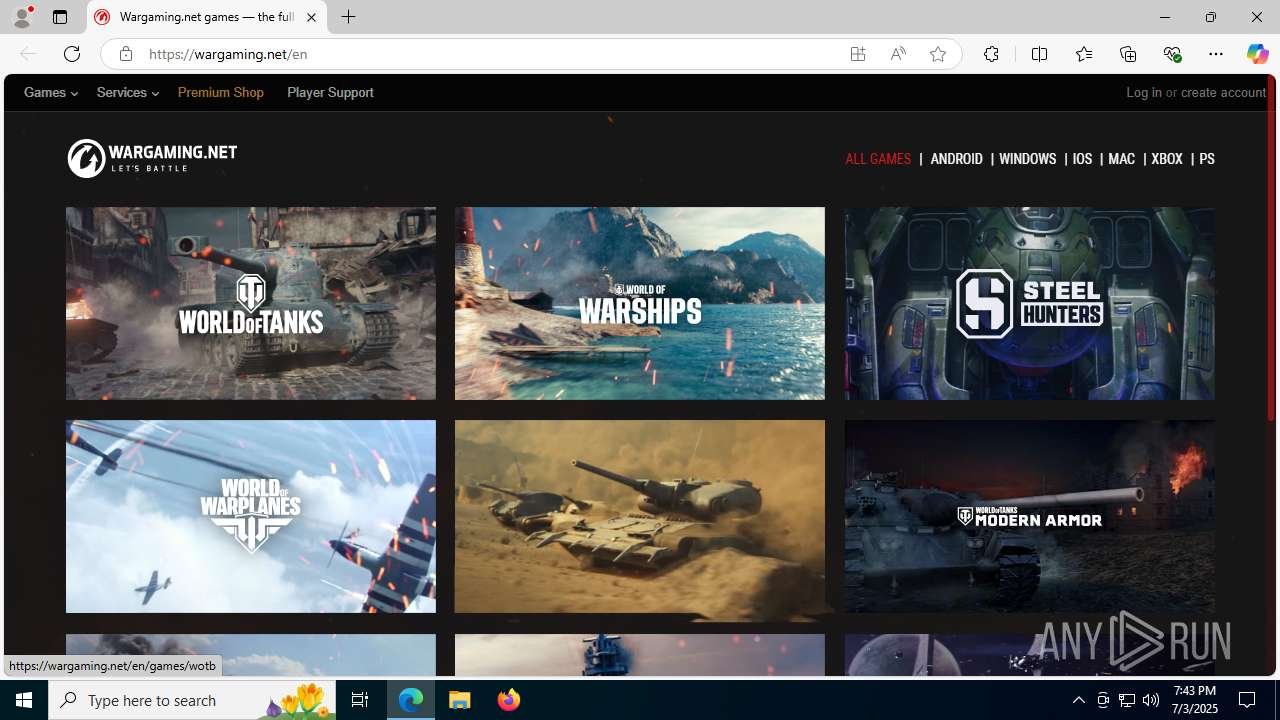Screen dimensions: 1280x720
Task: Filter games by PS
Action: (x=1206, y=159)
